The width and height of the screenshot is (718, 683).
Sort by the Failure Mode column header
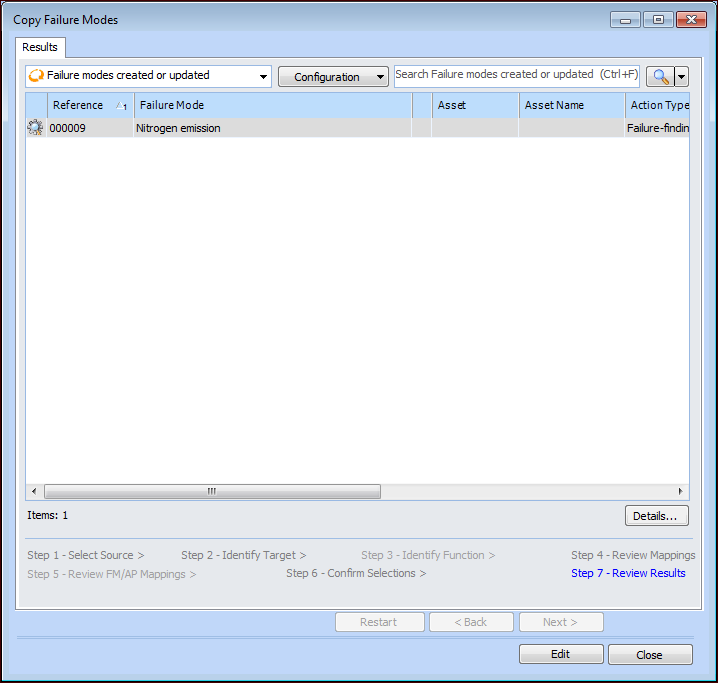(273, 105)
